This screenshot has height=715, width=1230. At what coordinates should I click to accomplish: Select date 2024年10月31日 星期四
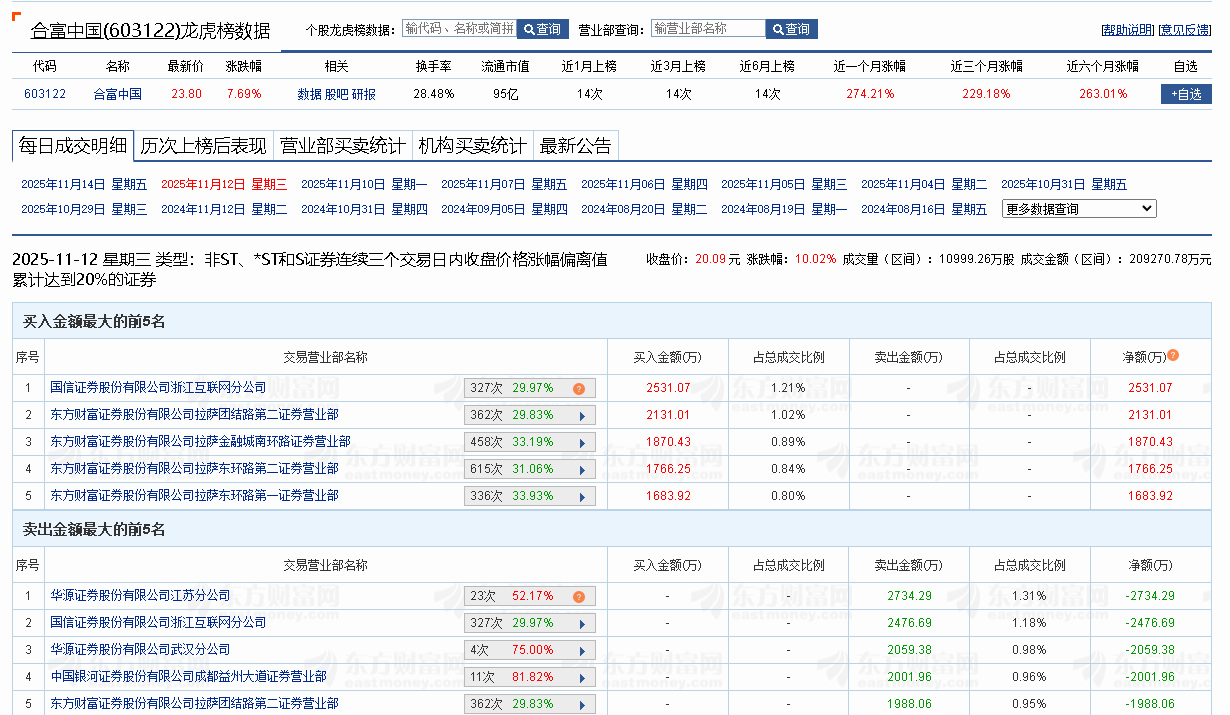click(x=364, y=209)
